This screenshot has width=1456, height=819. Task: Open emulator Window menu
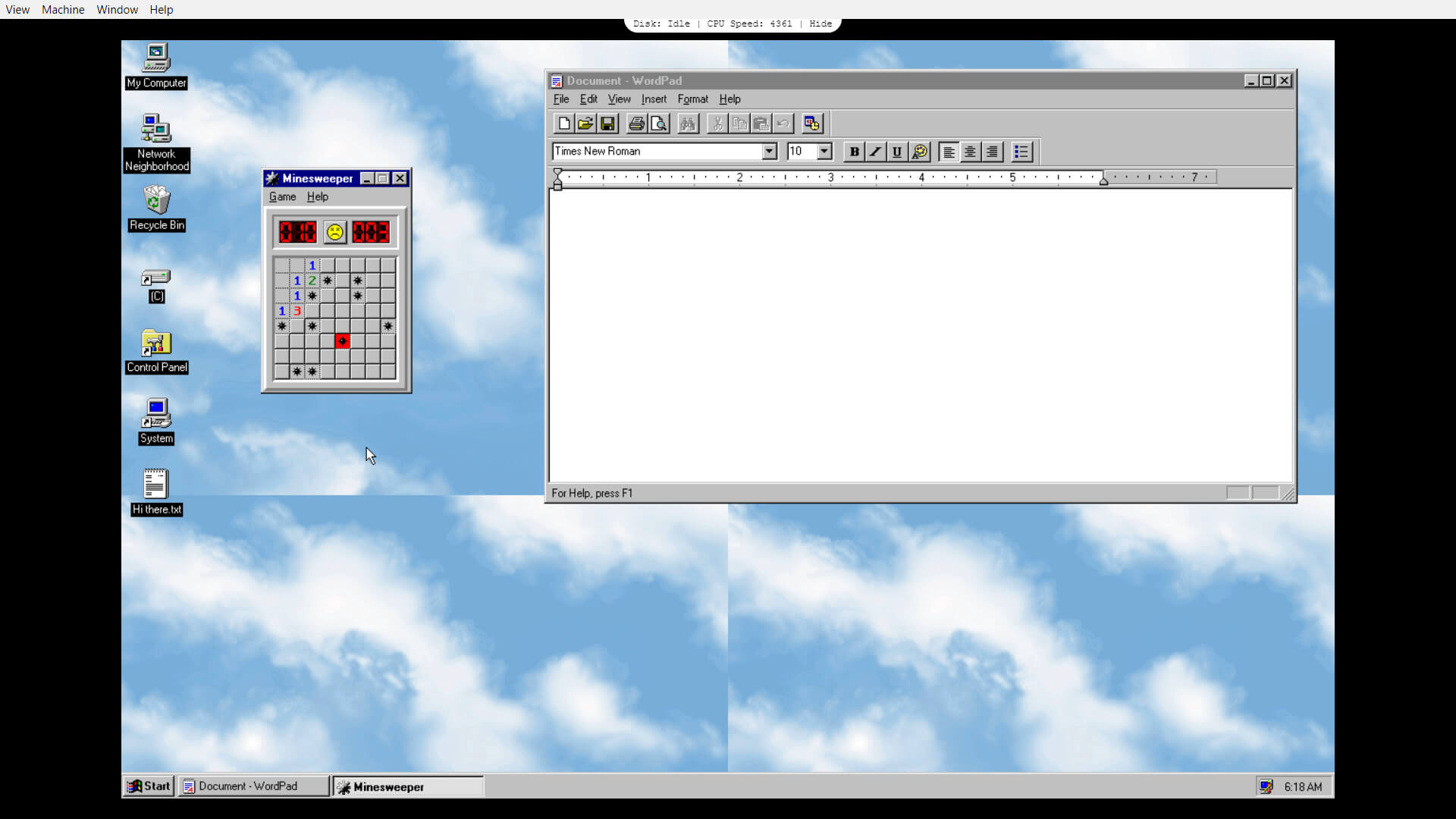117,10
